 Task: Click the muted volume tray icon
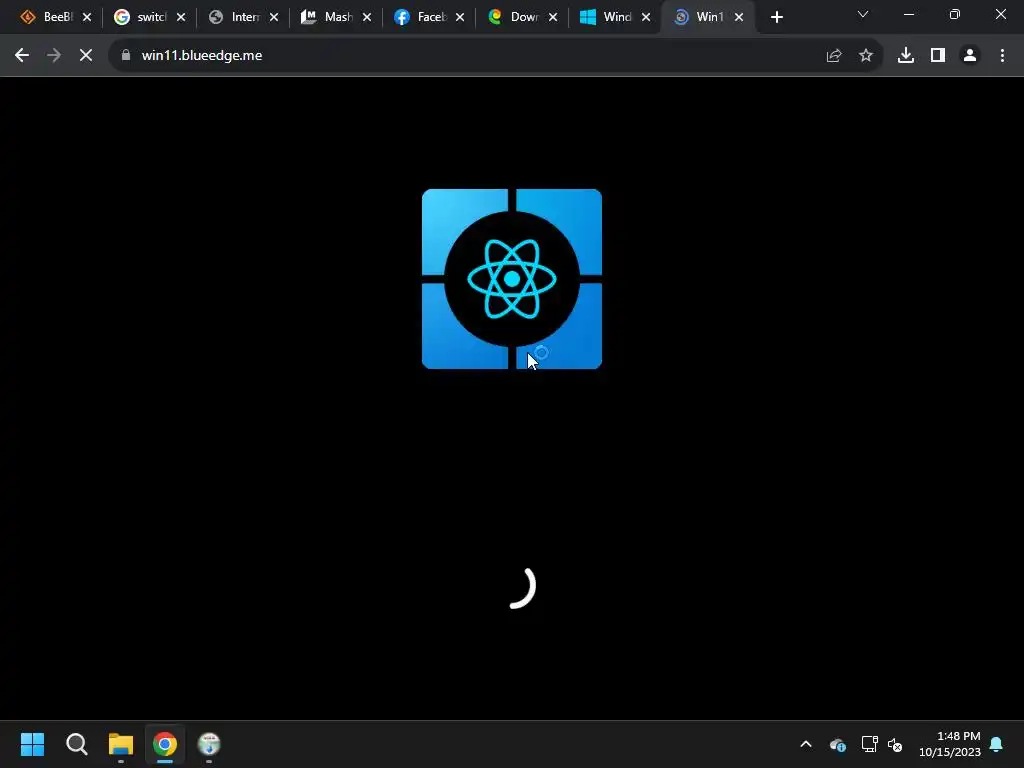pos(895,744)
